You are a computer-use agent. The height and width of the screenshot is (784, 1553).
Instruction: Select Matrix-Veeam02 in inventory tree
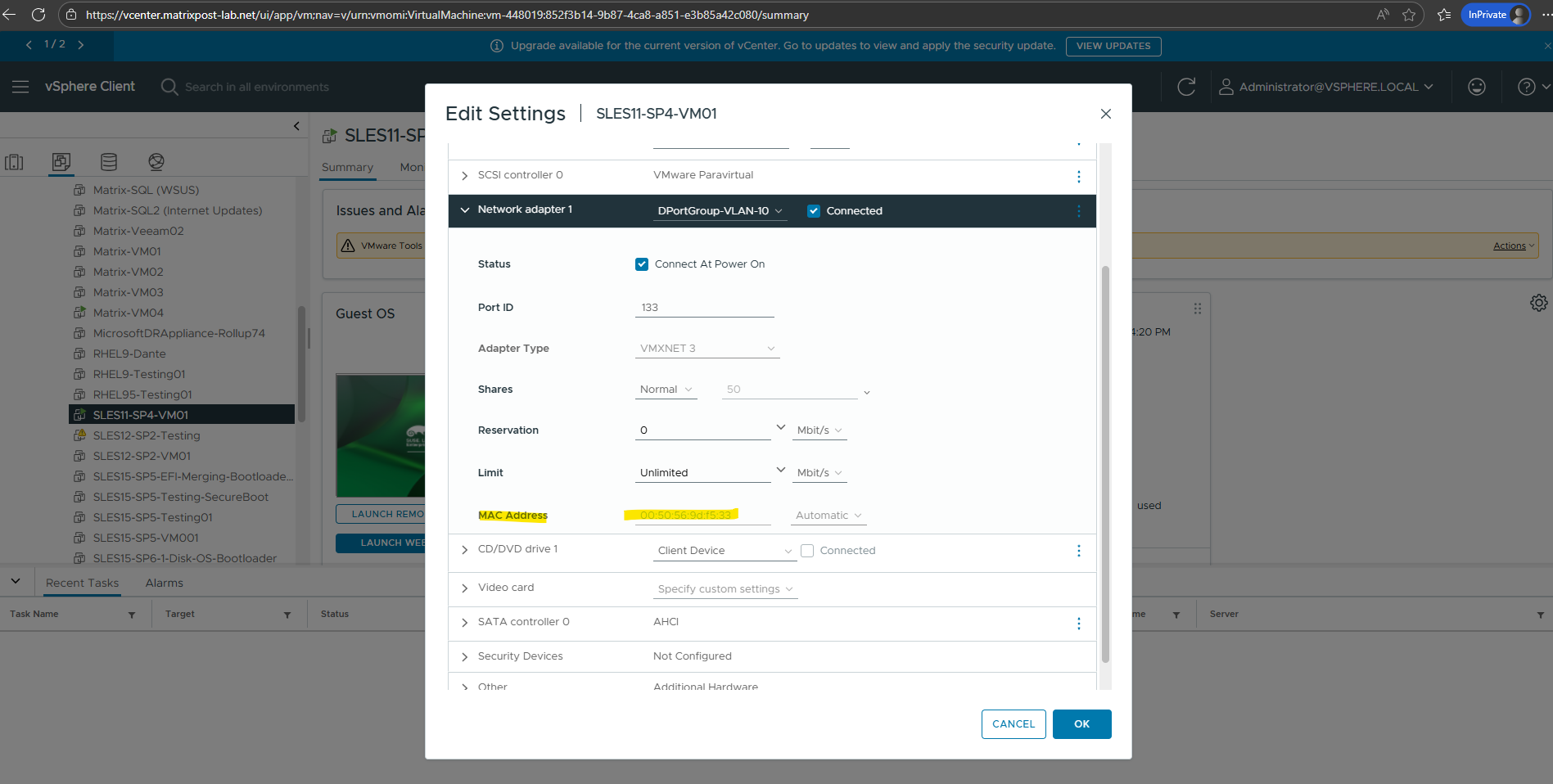click(x=138, y=231)
